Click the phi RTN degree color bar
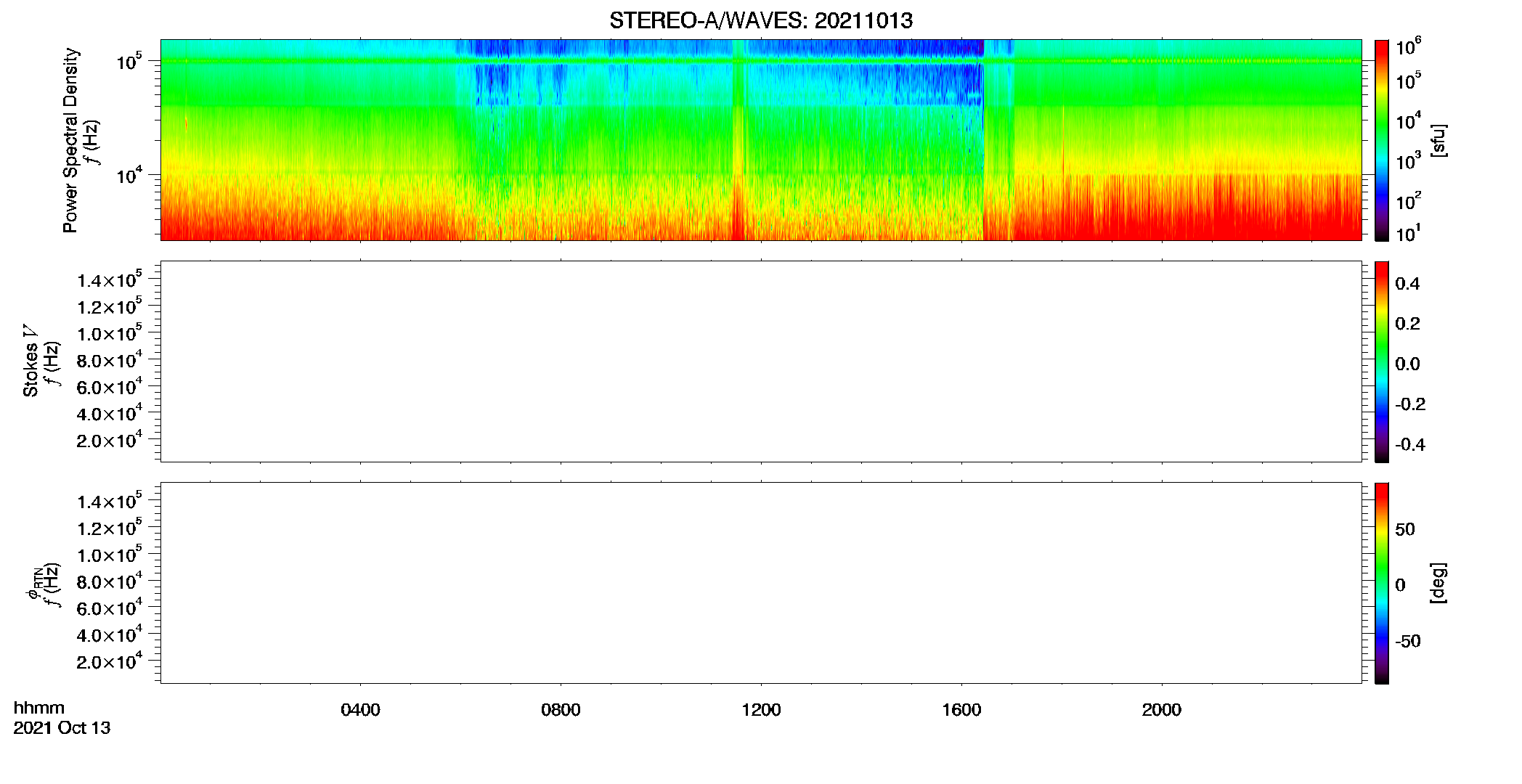Viewport: 1522px width, 784px height. (x=1382, y=583)
